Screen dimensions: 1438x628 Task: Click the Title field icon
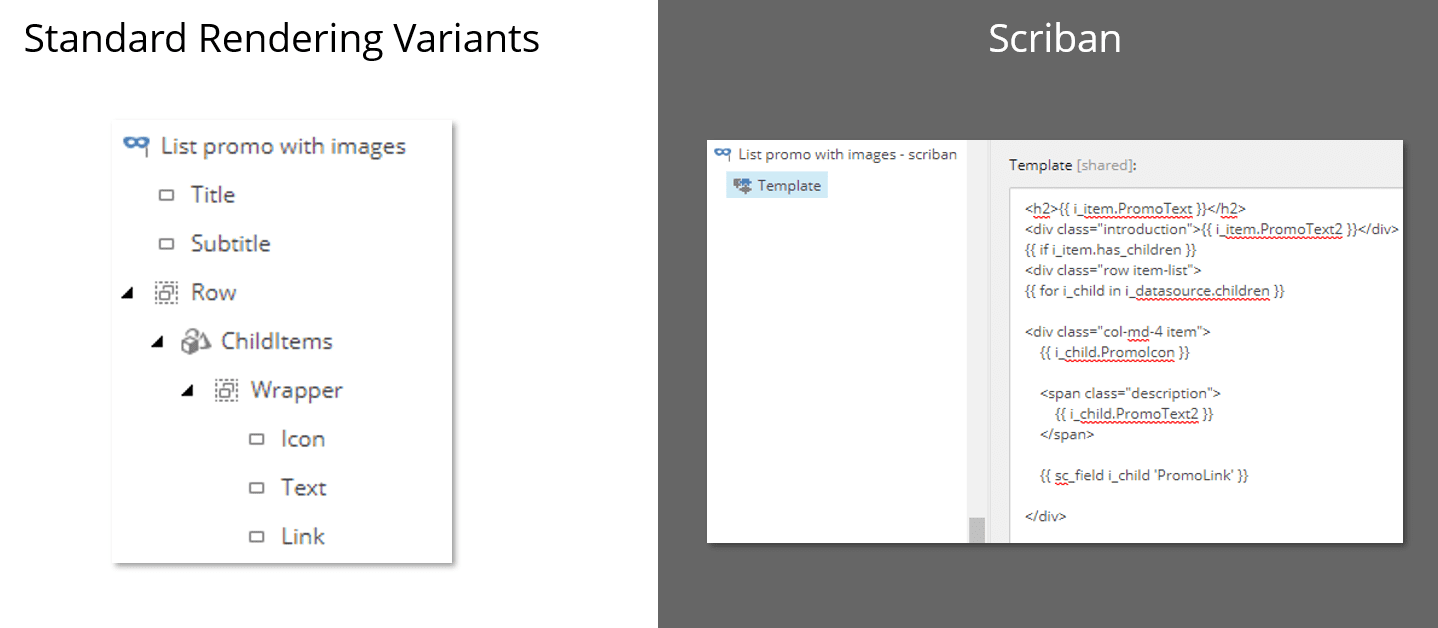(166, 195)
